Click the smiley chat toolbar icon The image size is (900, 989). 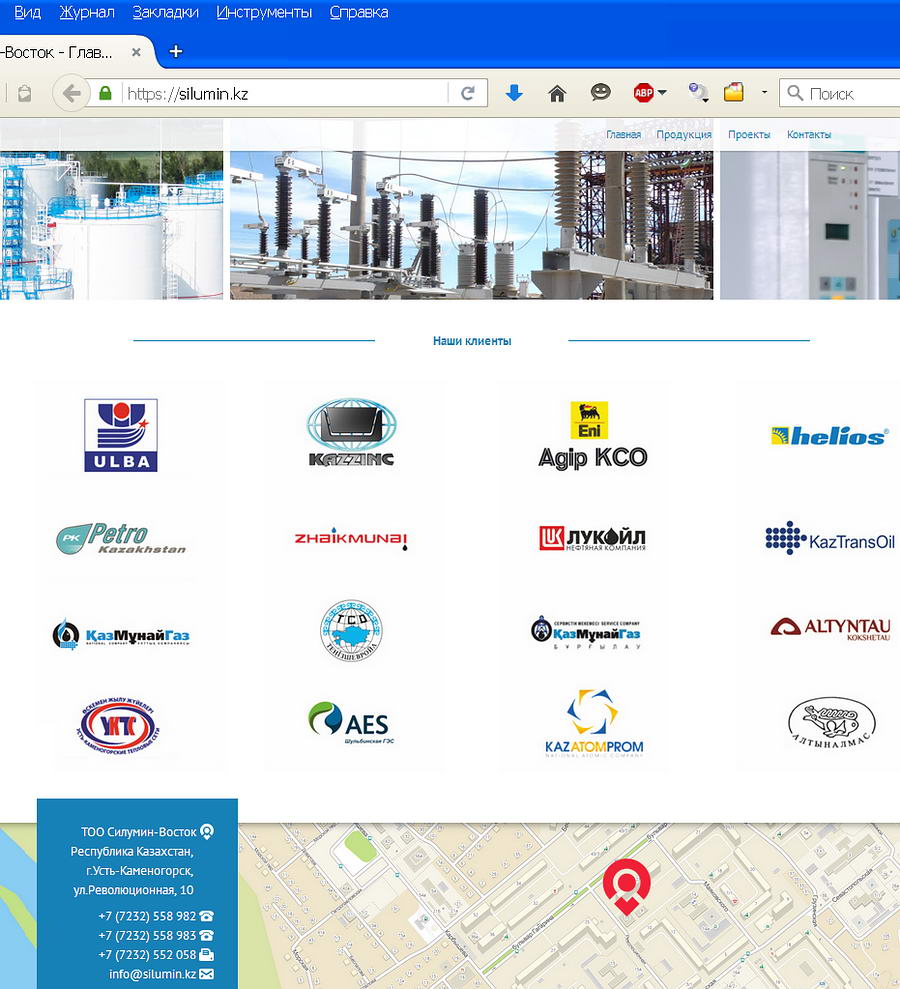click(600, 93)
